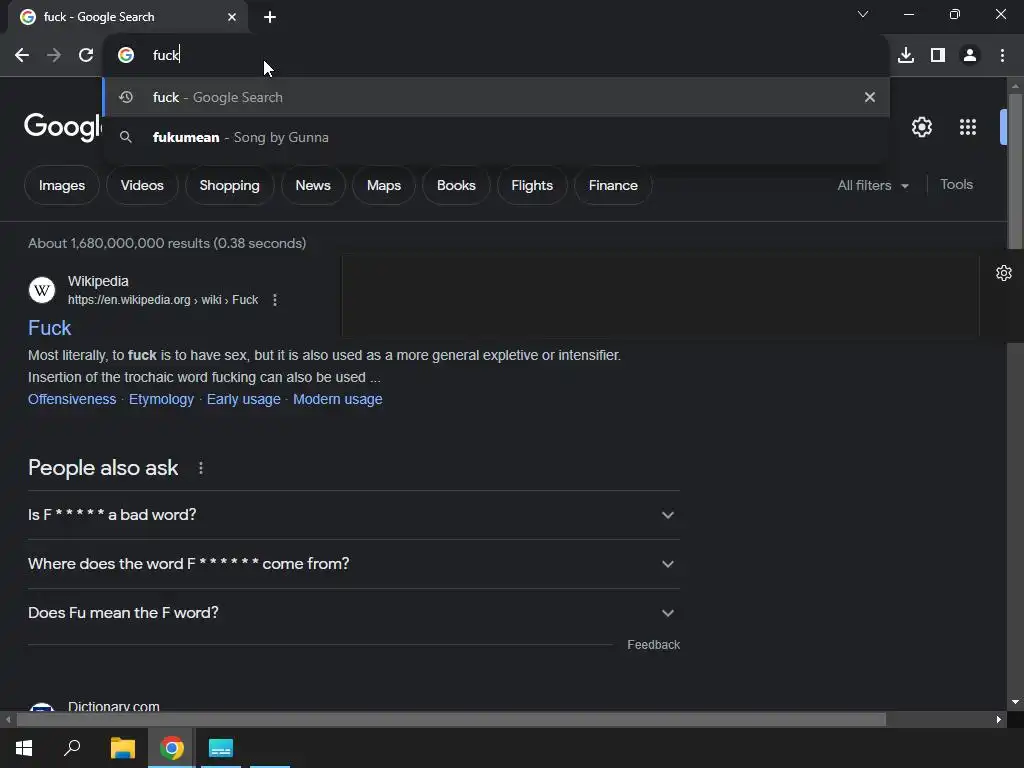Expand the 'a bad word?' question
The height and width of the screenshot is (768, 1024).
[354, 515]
